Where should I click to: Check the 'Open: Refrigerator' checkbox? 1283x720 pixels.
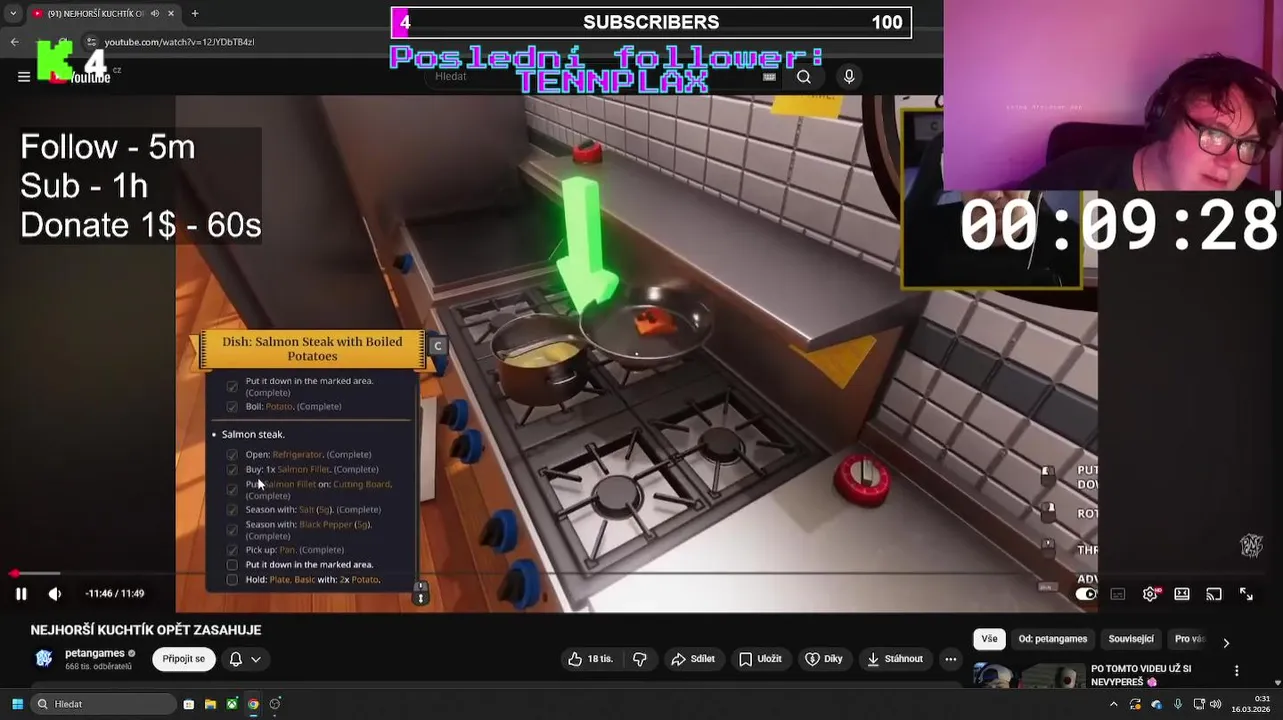232,455
